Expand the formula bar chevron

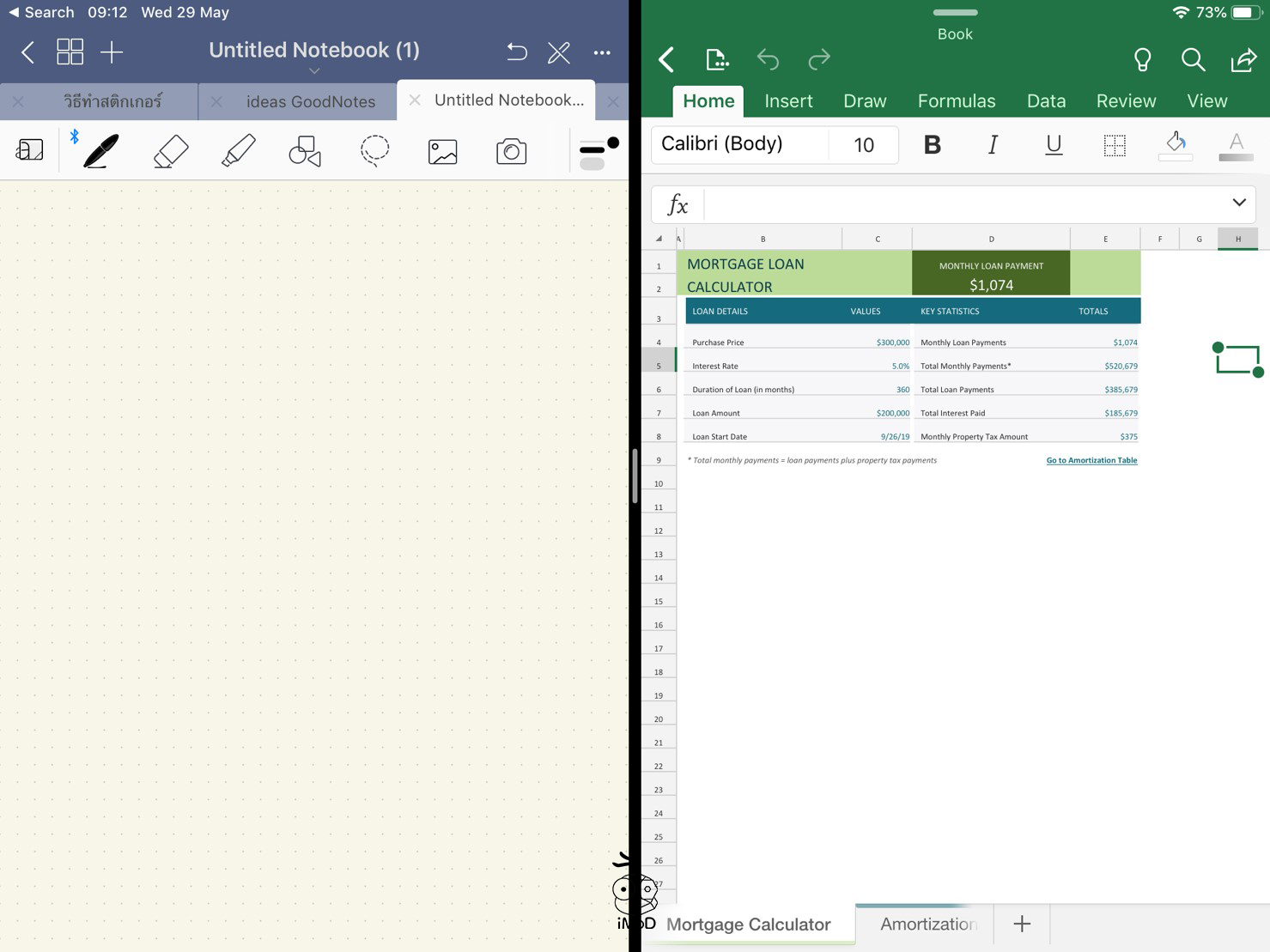1238,203
